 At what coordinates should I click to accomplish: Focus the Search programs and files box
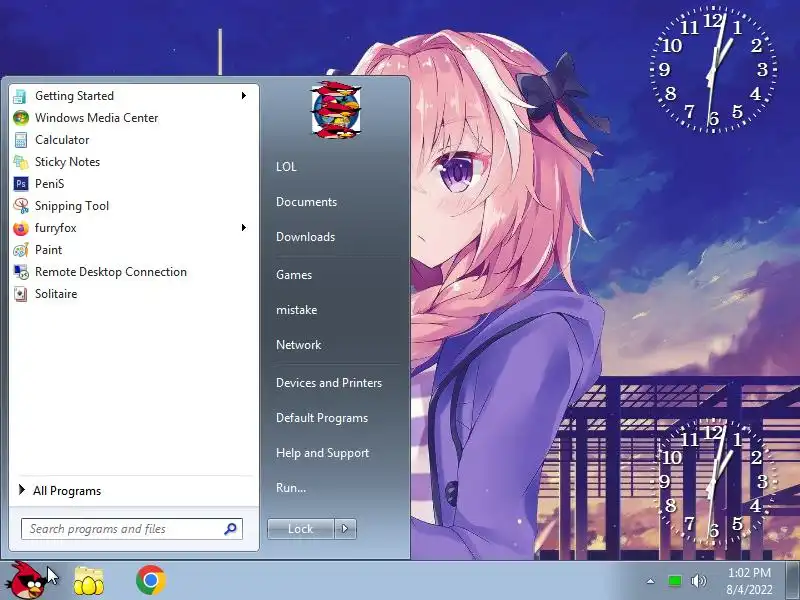pyautogui.click(x=132, y=529)
